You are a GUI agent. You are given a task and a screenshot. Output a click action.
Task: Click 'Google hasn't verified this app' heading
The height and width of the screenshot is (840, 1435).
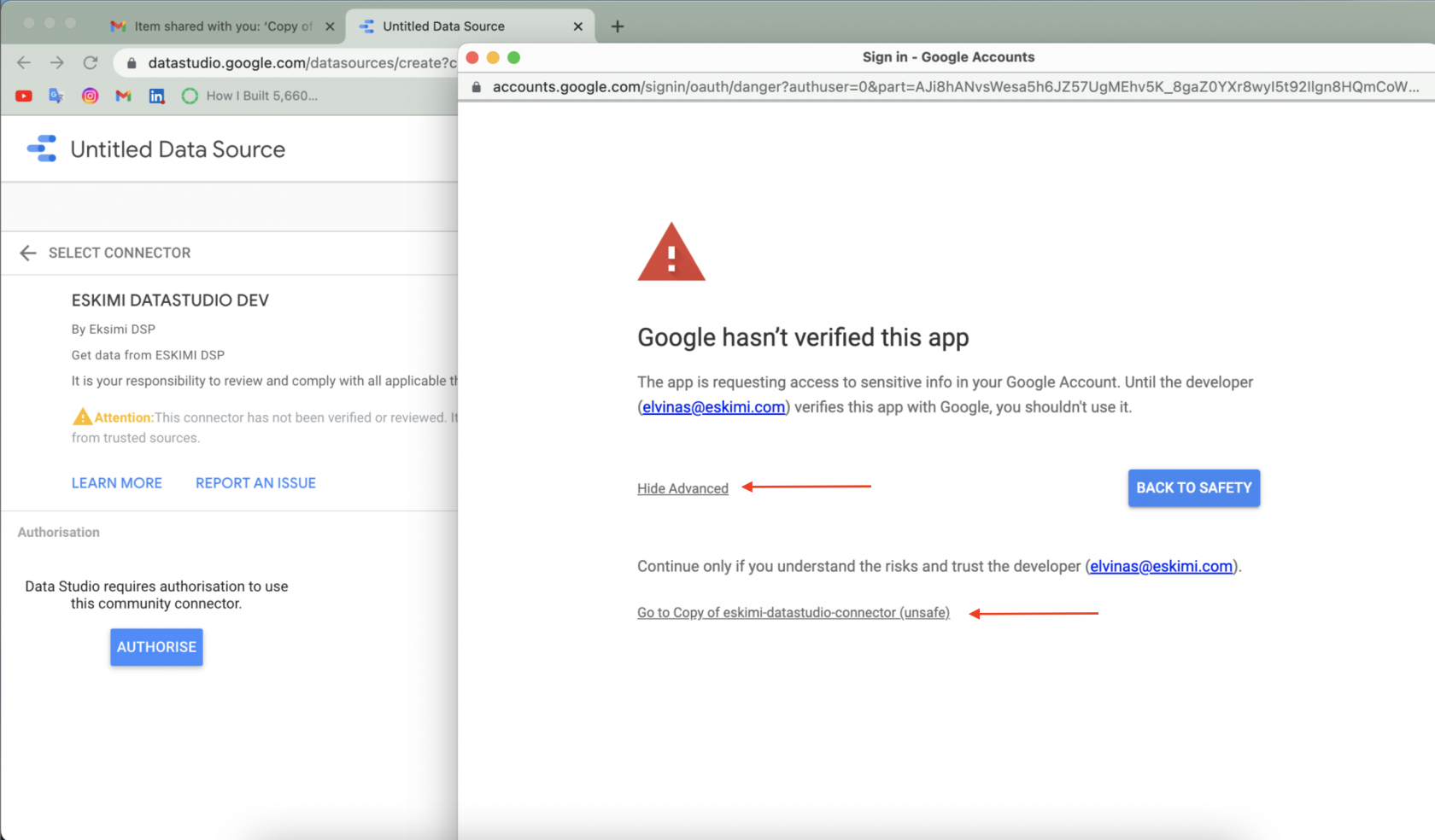pyautogui.click(x=803, y=337)
